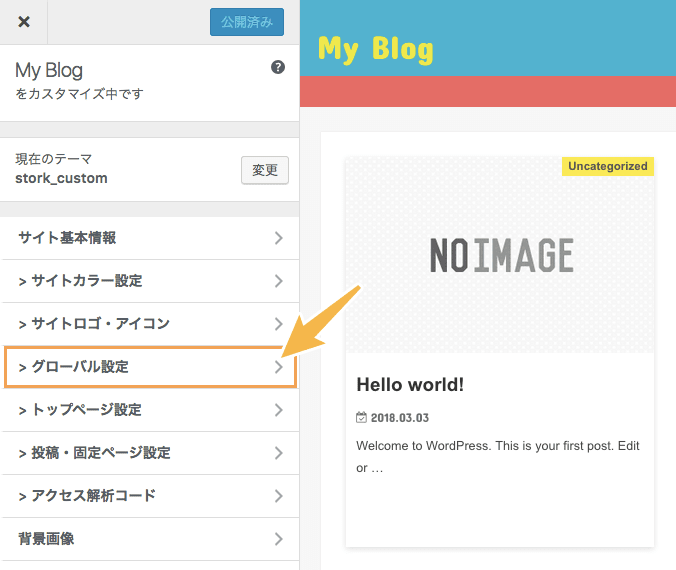Click the 変更 theme change button

265,170
